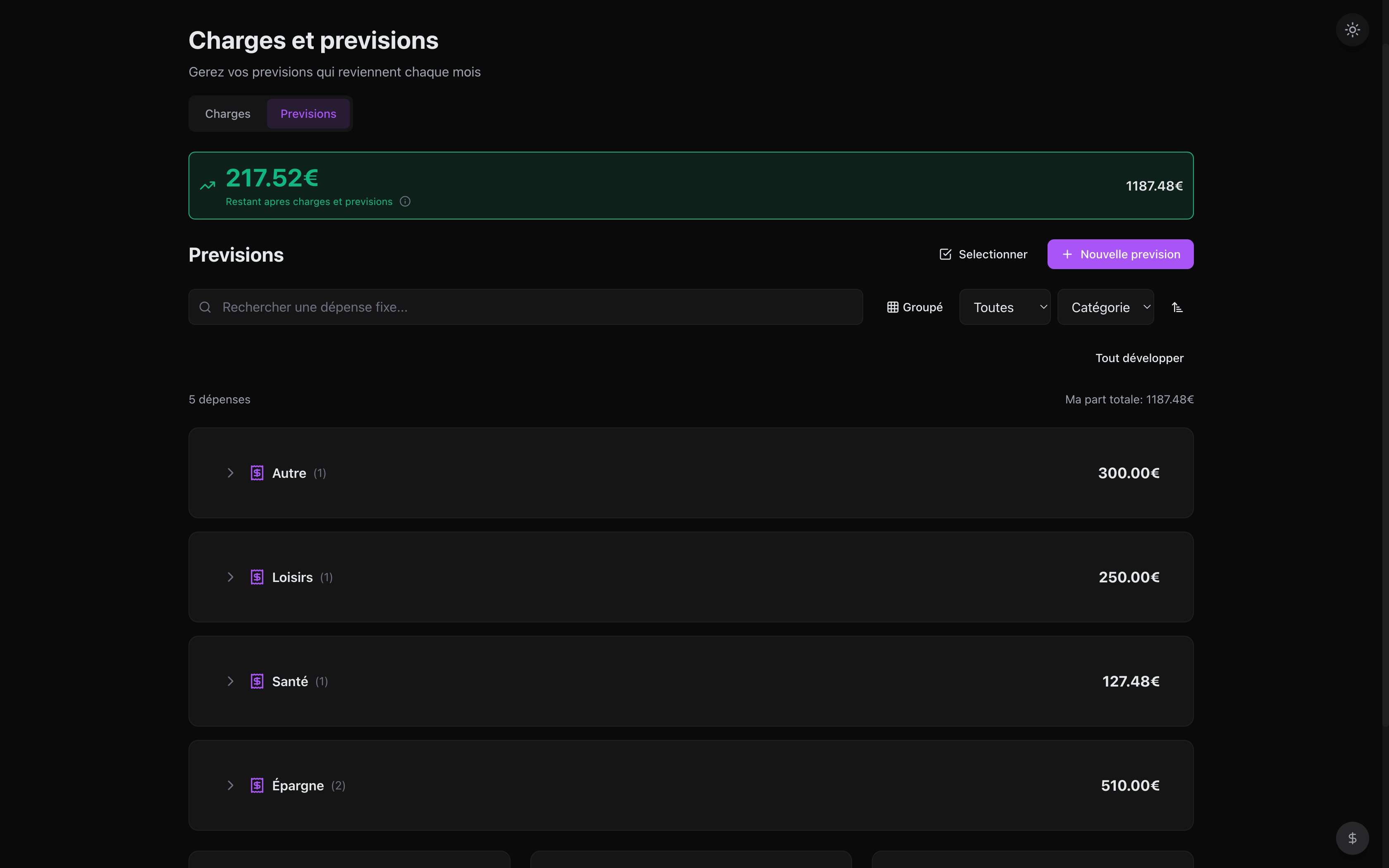Focus the Rechercher une dépense fixe field
The height and width of the screenshot is (868, 1389).
(526, 307)
